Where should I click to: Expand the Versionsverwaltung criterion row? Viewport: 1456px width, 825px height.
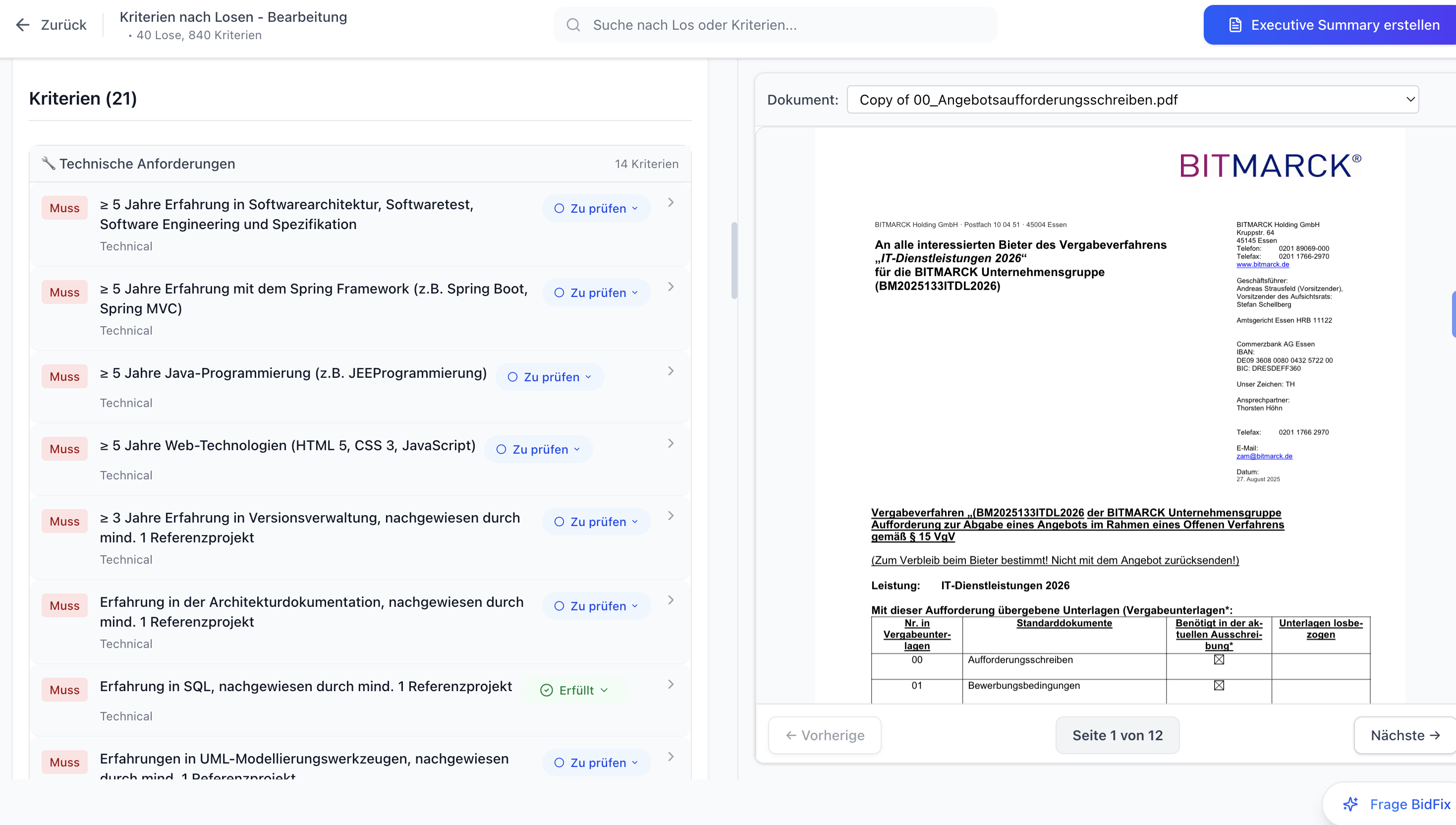pyautogui.click(x=671, y=516)
